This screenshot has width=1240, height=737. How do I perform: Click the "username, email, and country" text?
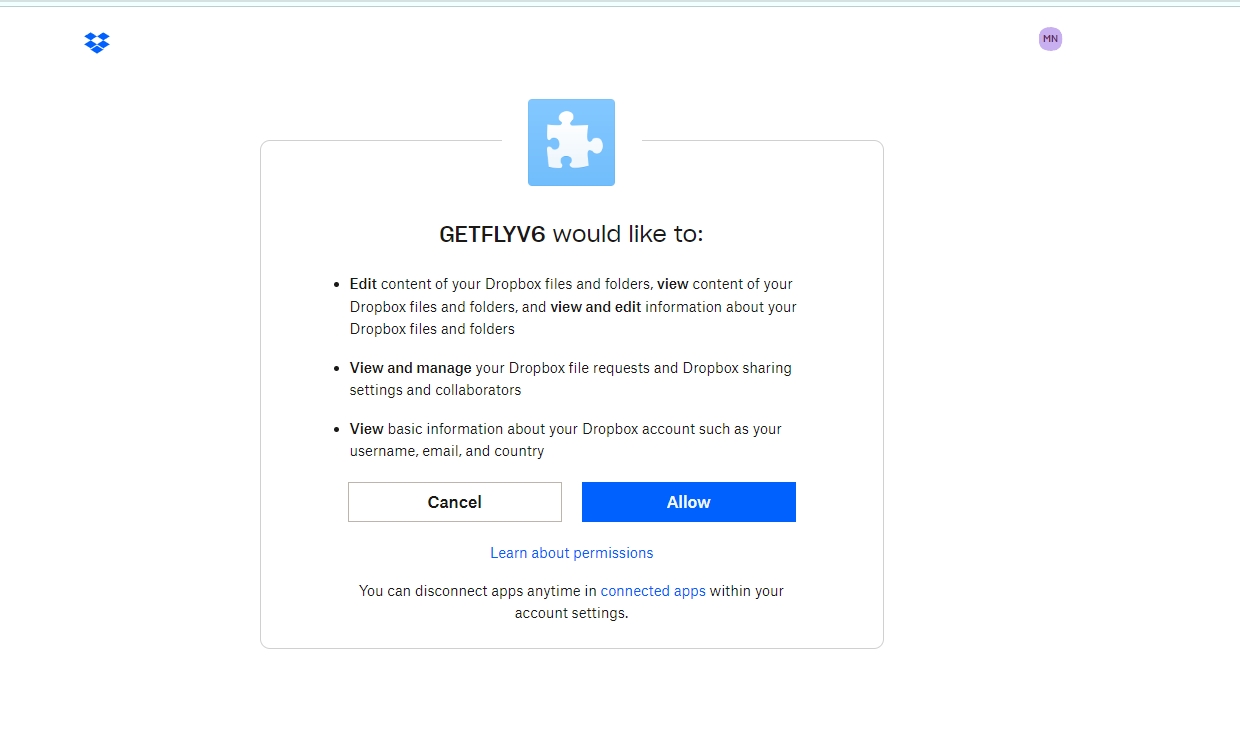click(x=447, y=451)
